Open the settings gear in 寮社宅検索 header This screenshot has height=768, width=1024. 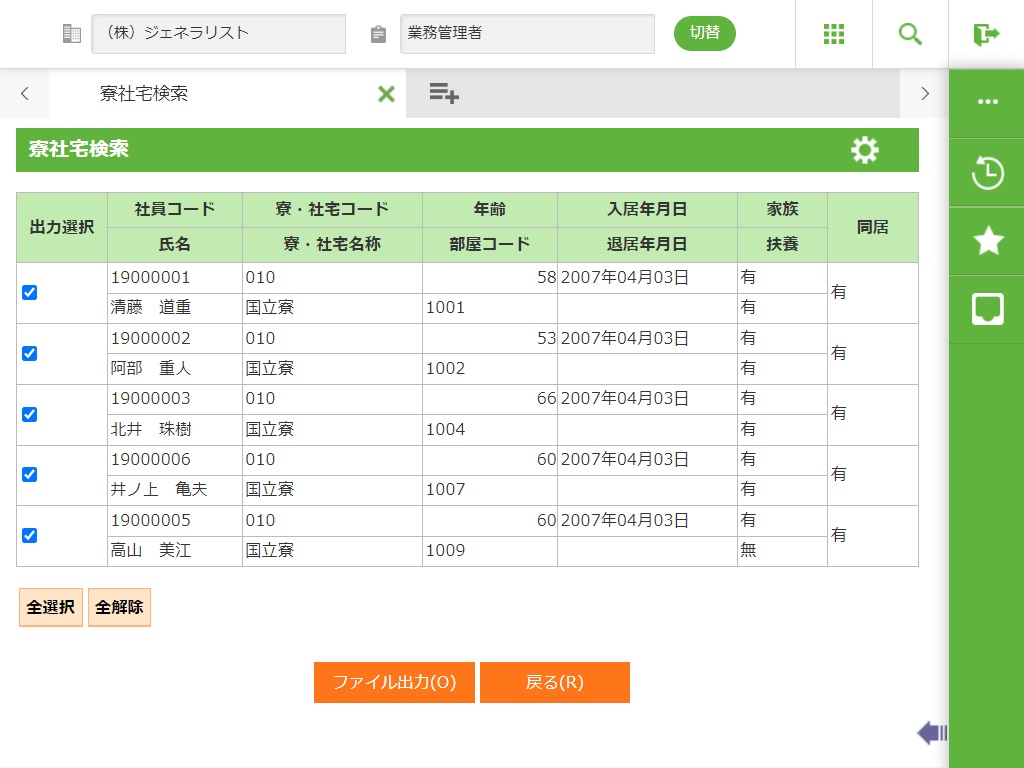[865, 150]
